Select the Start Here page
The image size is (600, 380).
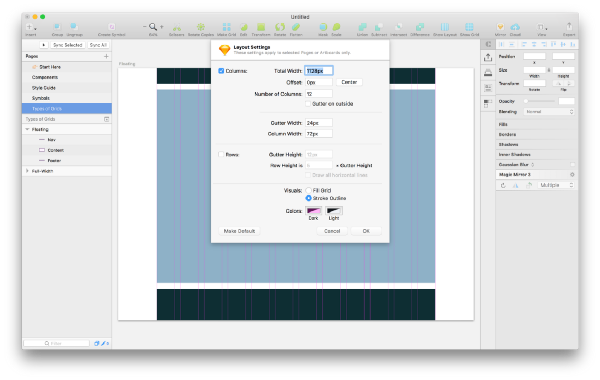(x=67, y=67)
